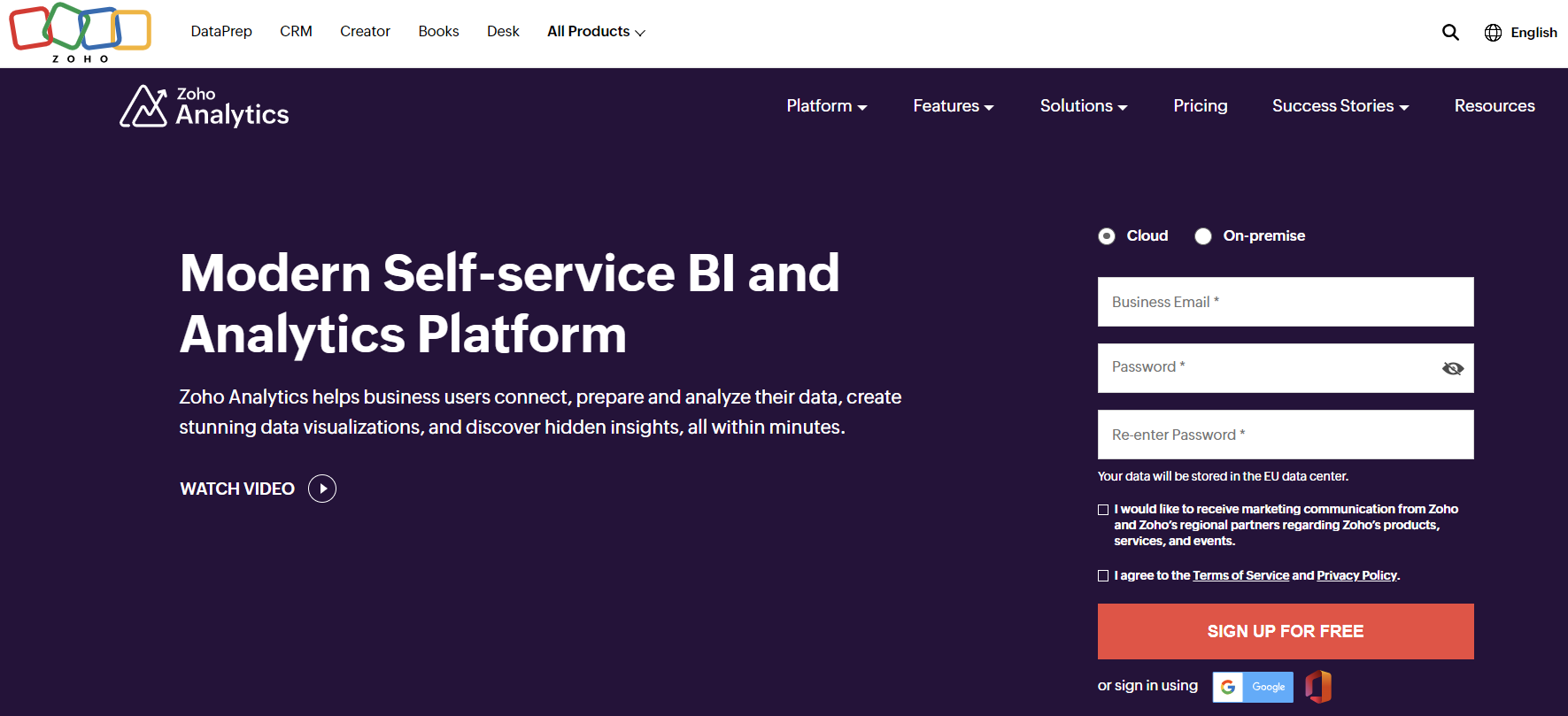Screen dimensions: 1568x716
Task: Click the Zoho logo
Action: click(x=81, y=33)
